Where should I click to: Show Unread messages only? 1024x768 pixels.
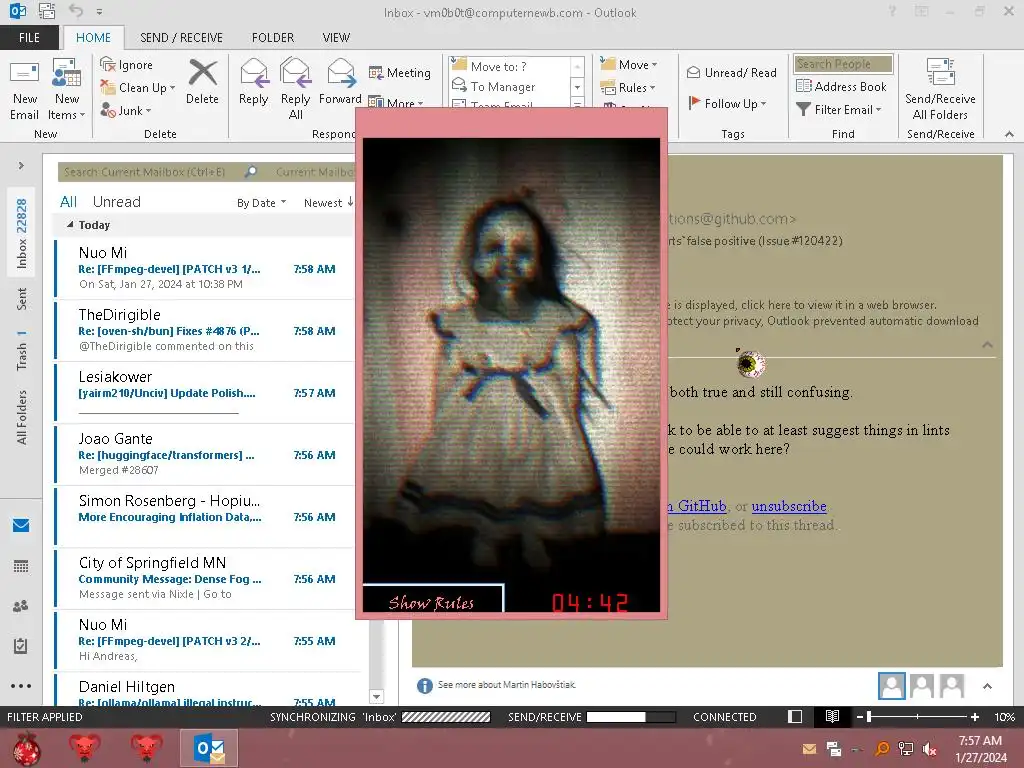(x=116, y=202)
